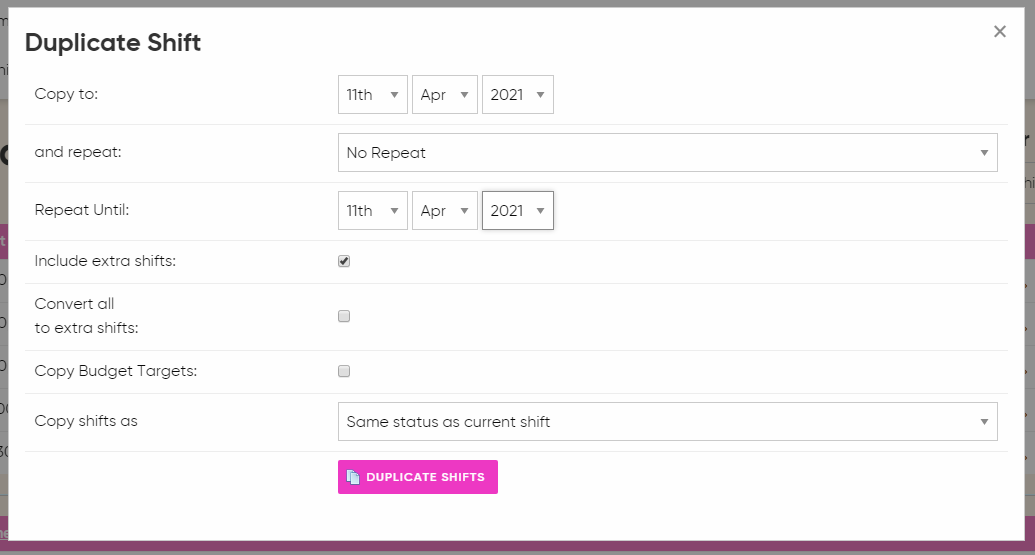Click the Repeat Until label

pos(82,210)
